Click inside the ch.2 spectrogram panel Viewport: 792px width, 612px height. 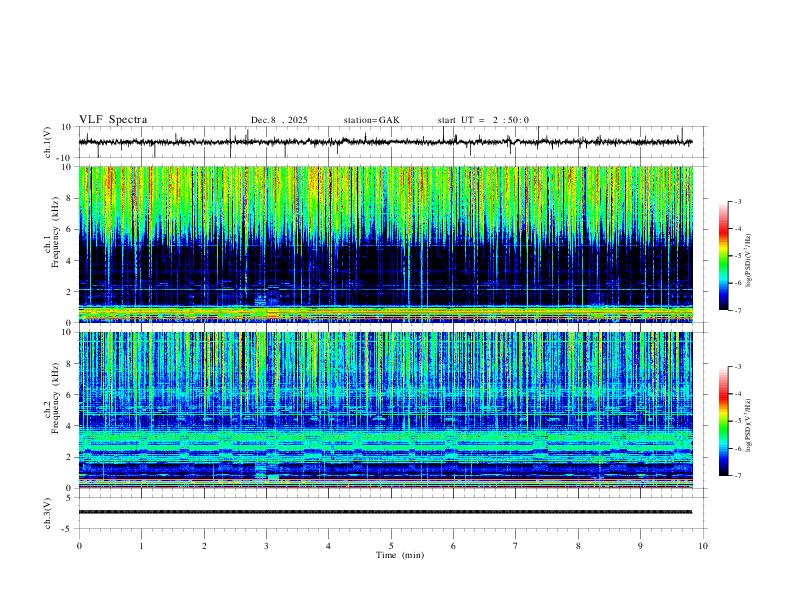pyautogui.click(x=385, y=410)
